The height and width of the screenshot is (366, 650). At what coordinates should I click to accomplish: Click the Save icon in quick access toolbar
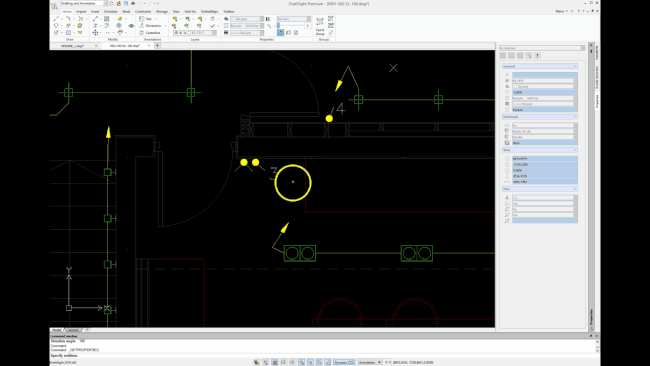[x=126, y=3]
